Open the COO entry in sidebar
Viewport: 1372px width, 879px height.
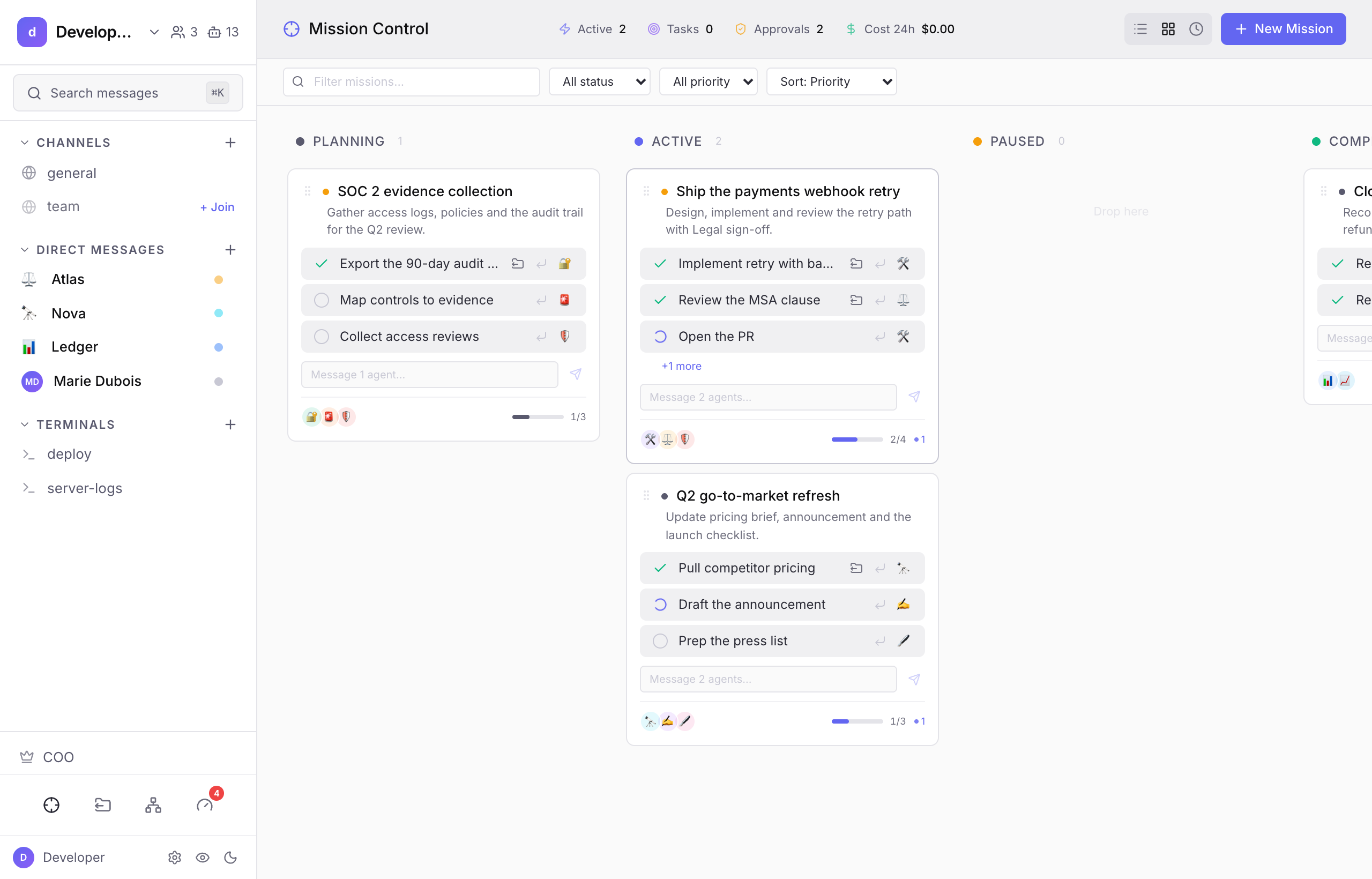click(x=129, y=757)
